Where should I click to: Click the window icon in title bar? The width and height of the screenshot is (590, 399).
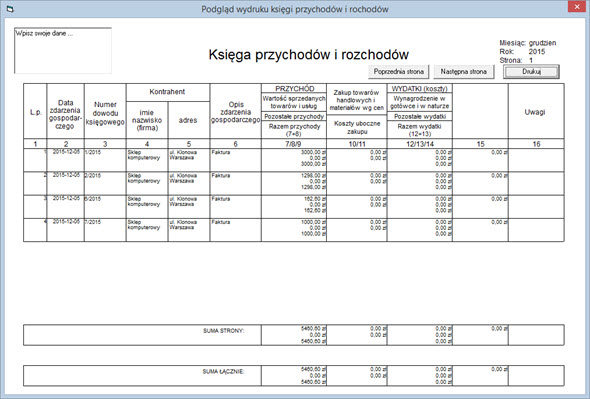coord(10,9)
